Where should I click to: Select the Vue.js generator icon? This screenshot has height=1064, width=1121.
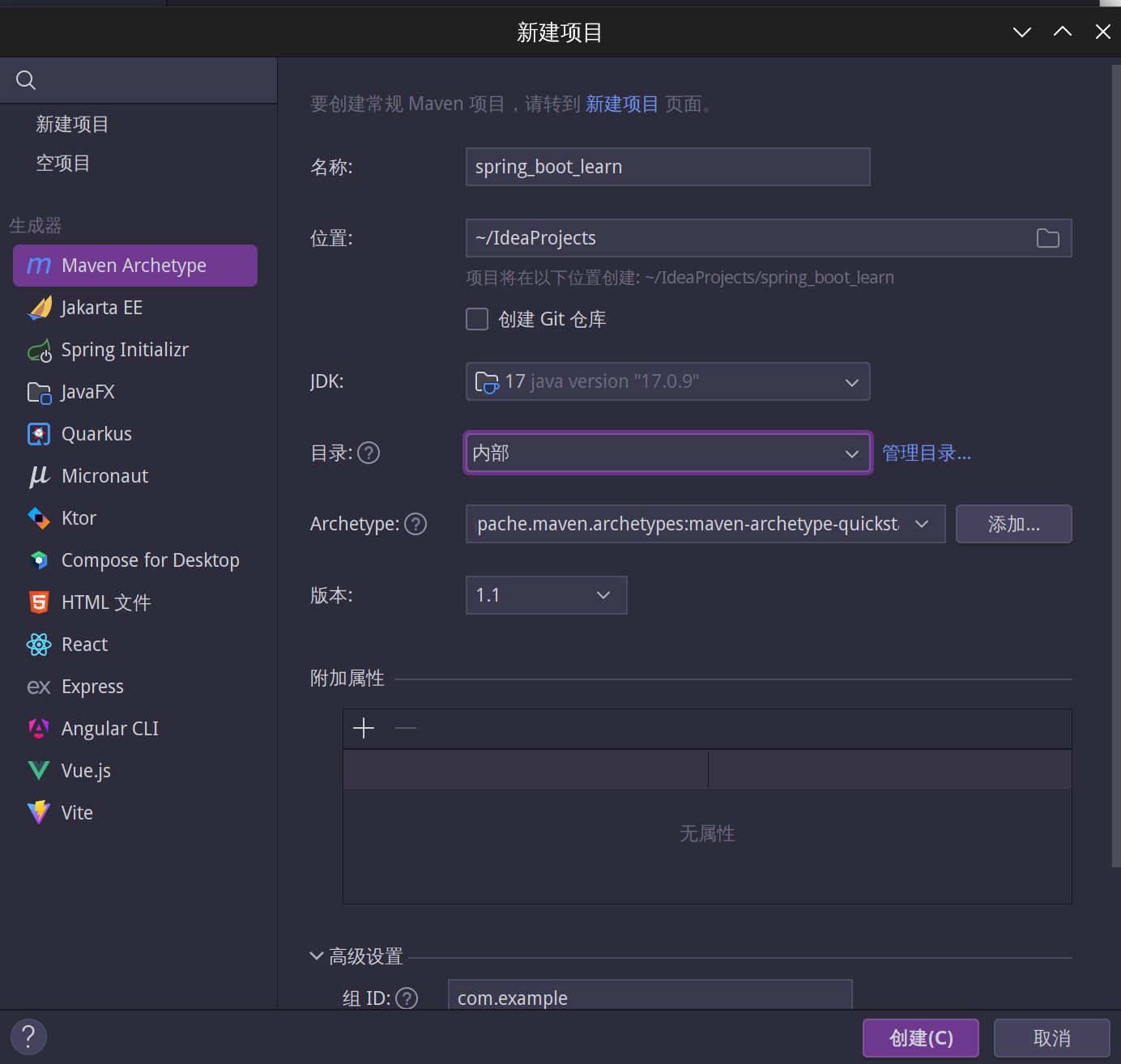coord(39,771)
